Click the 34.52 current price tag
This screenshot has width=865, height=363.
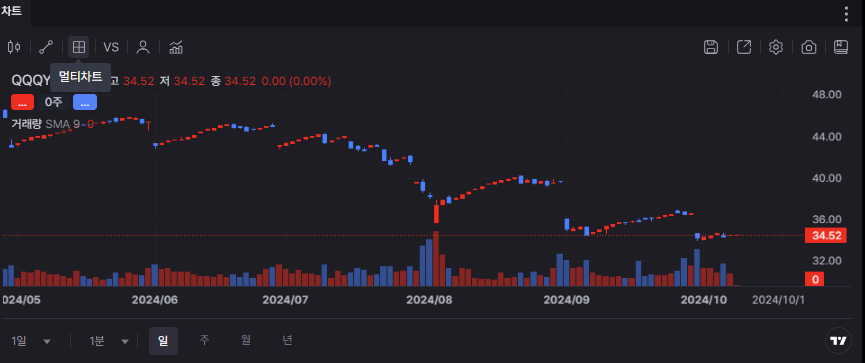(x=826, y=236)
